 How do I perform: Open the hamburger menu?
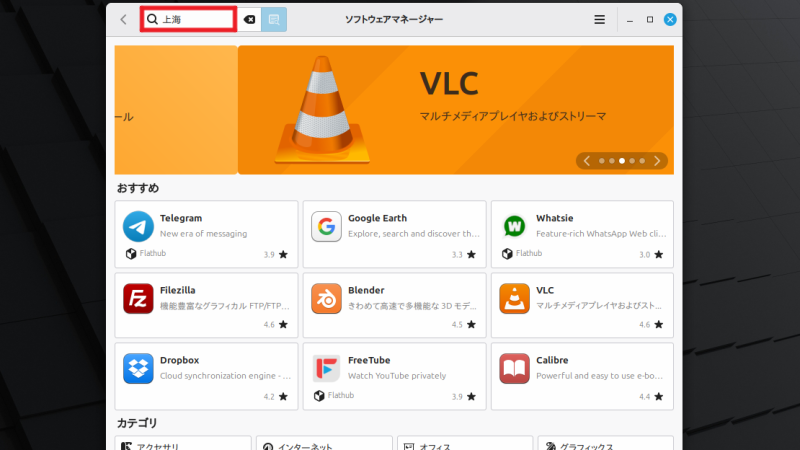click(599, 19)
